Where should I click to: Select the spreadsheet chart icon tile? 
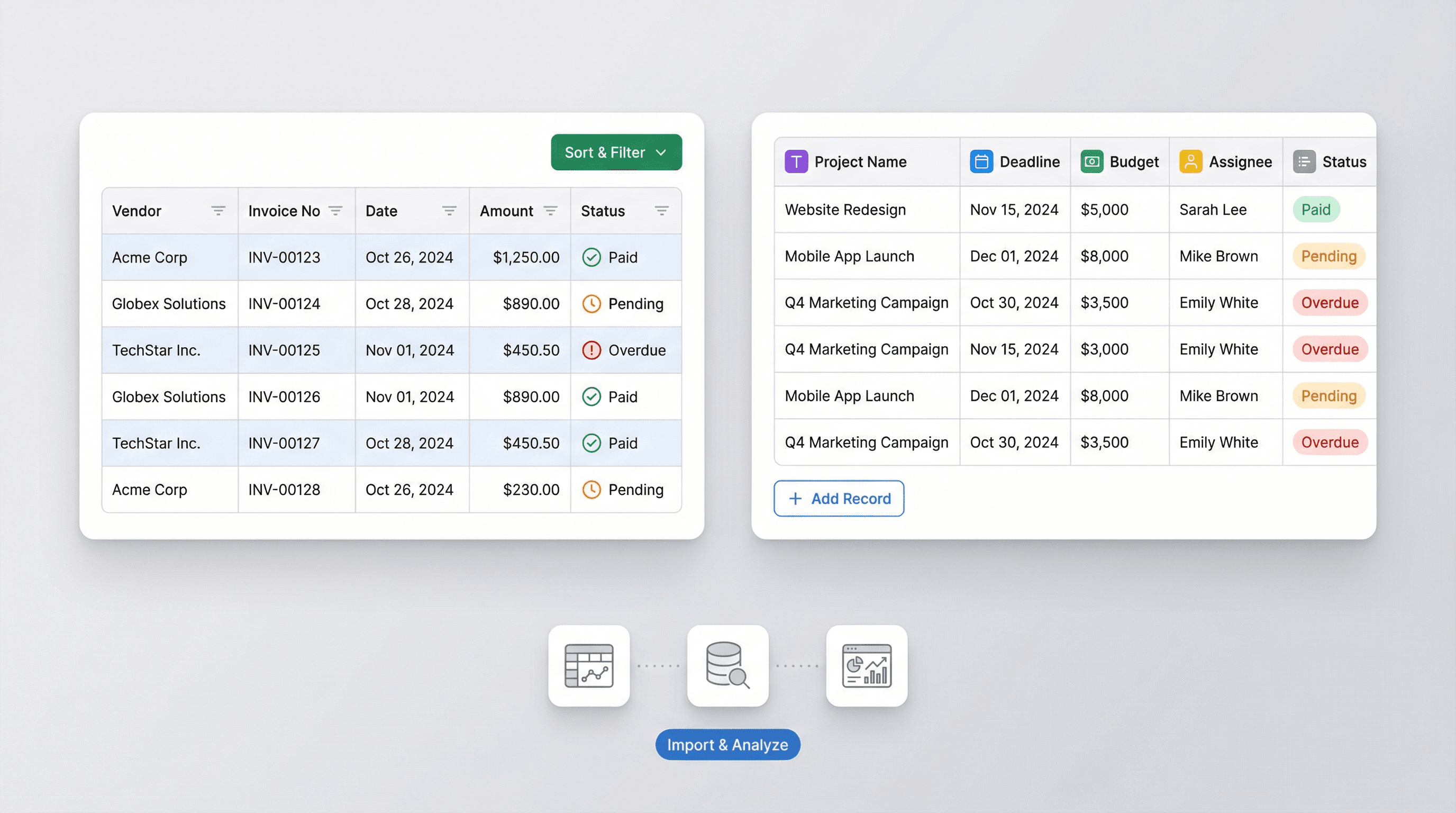point(588,665)
